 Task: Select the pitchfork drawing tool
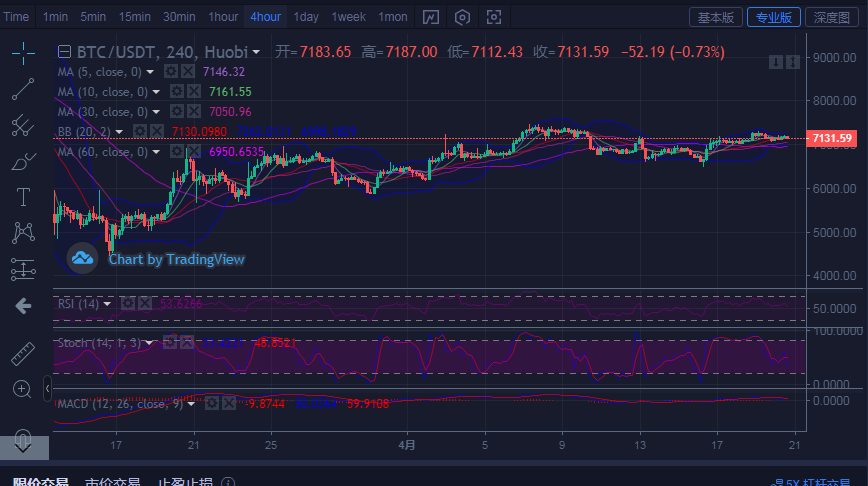coord(23,125)
